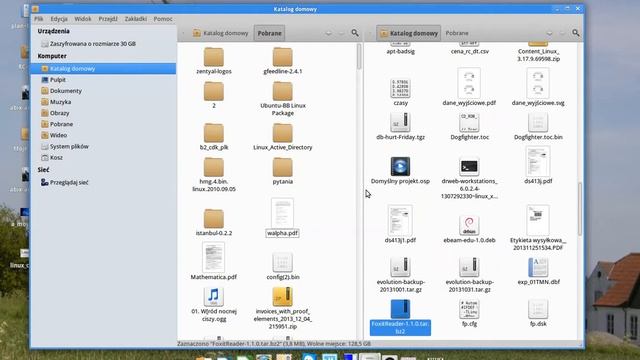640x360 pixels.
Task: Open the Widok menu
Action: 83,19
